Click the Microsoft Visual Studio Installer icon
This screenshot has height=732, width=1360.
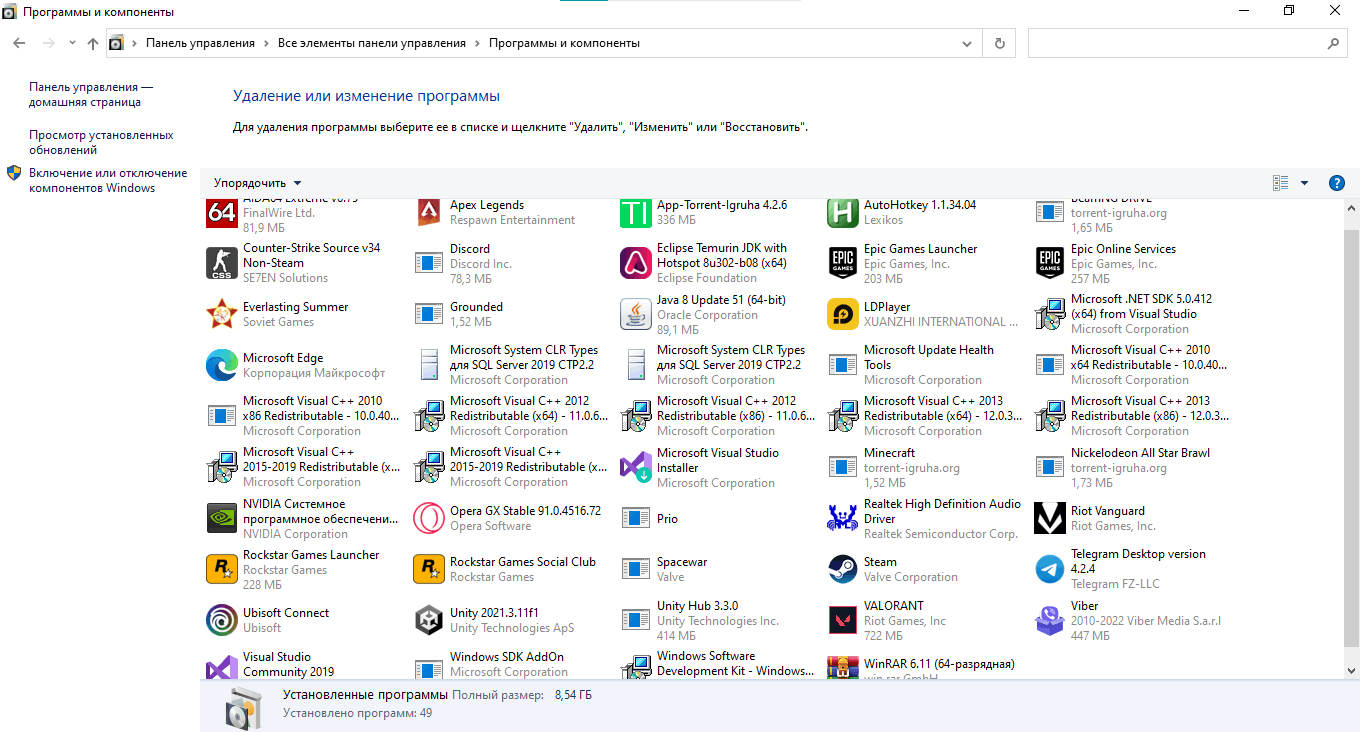(636, 467)
